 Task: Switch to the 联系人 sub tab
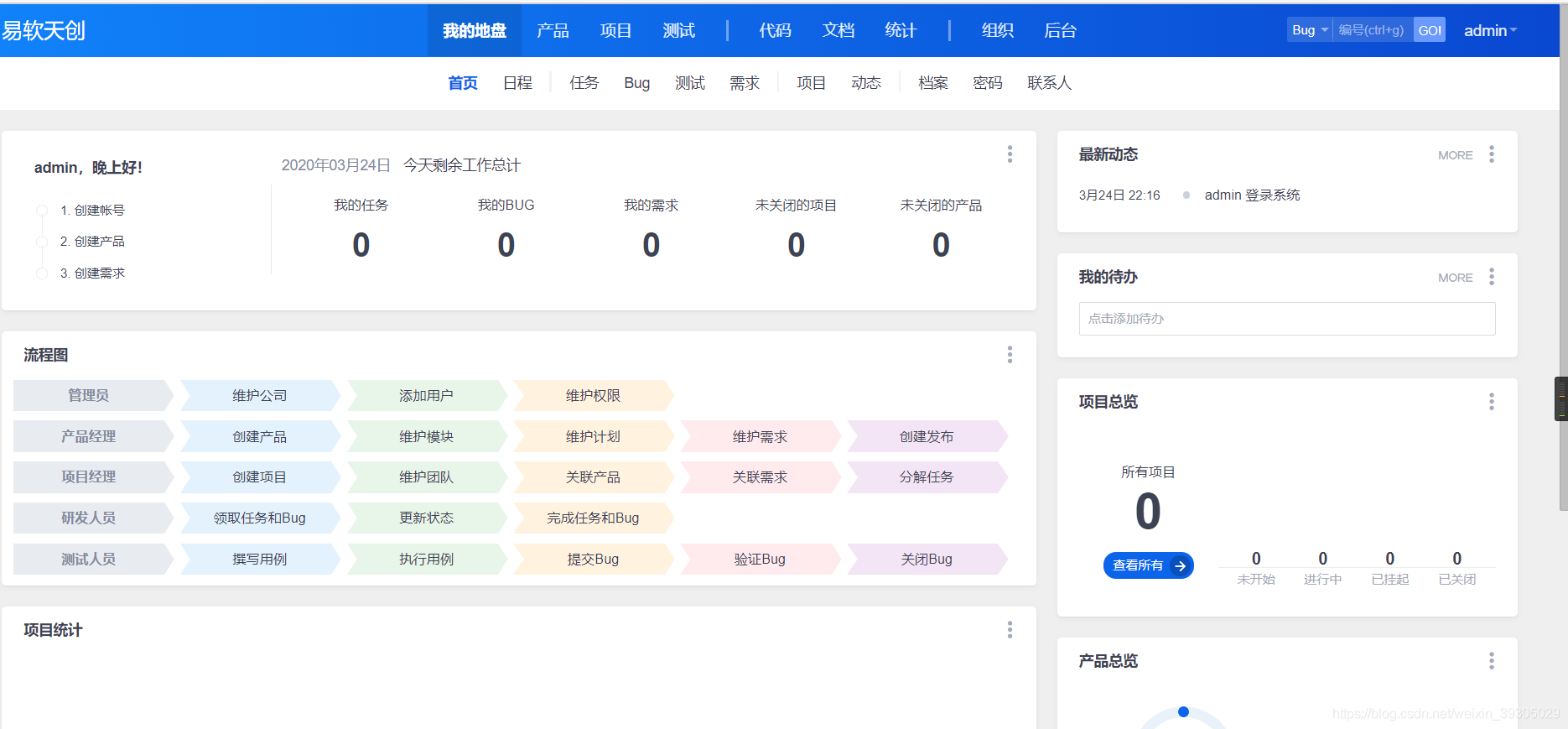[1049, 83]
